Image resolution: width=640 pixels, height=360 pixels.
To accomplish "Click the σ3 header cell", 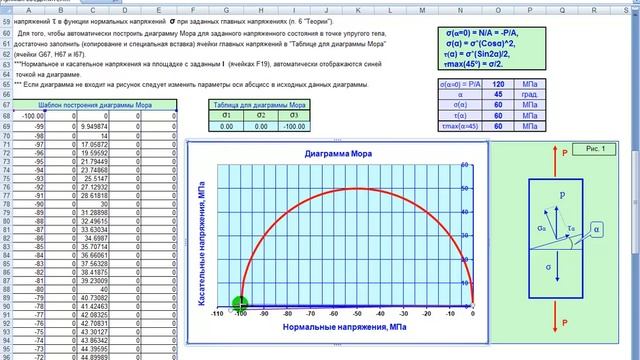I will (x=294, y=116).
